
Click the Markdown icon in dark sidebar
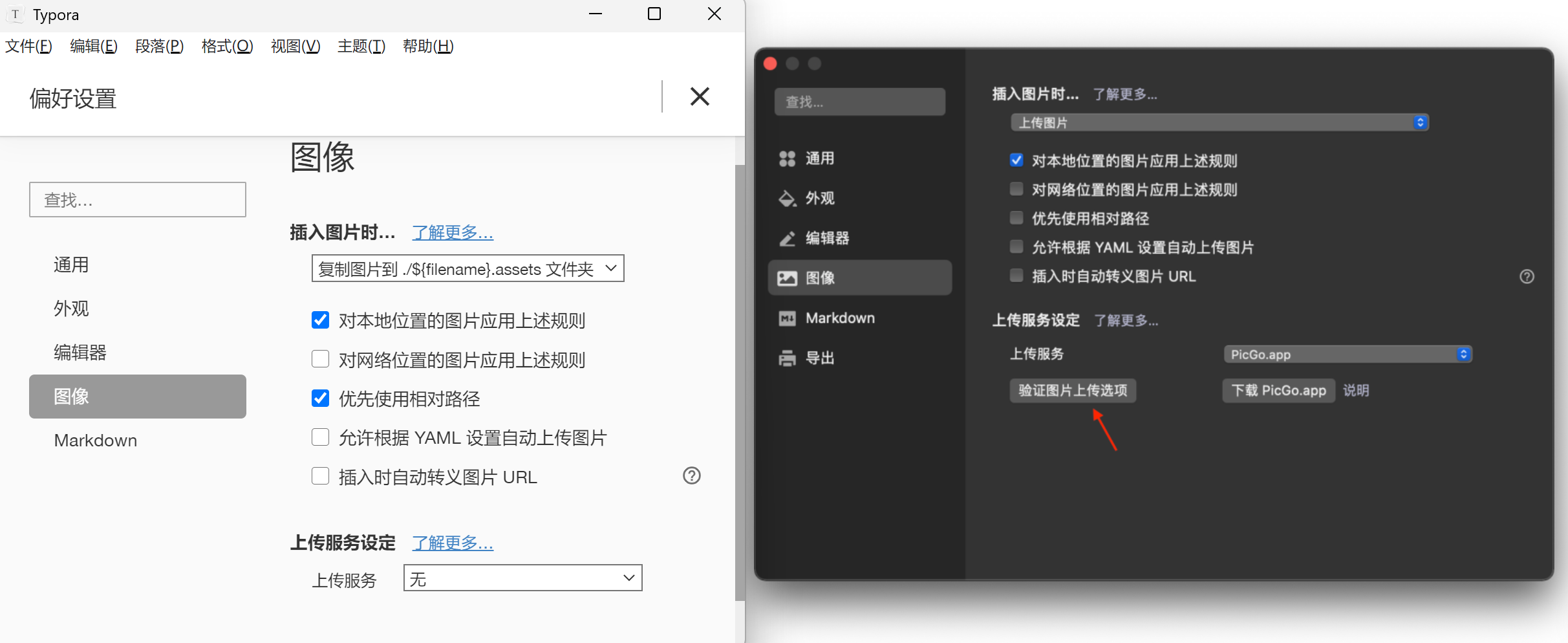click(787, 318)
